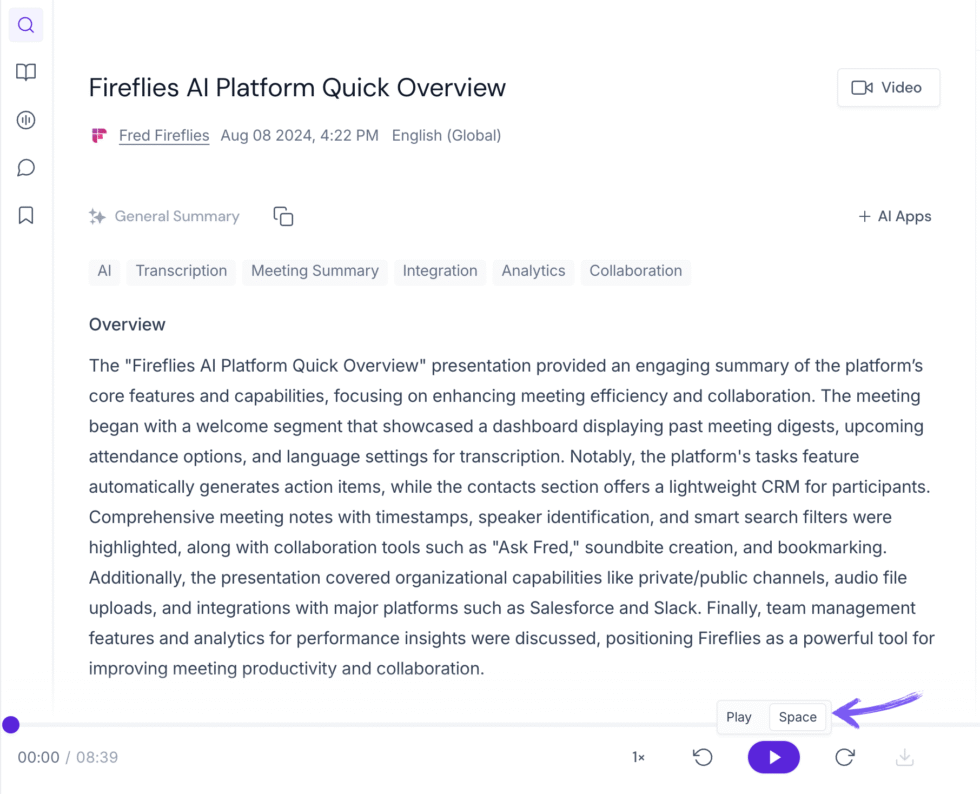Image resolution: width=980 pixels, height=794 pixels.
Task: Open the Video view
Action: (888, 87)
